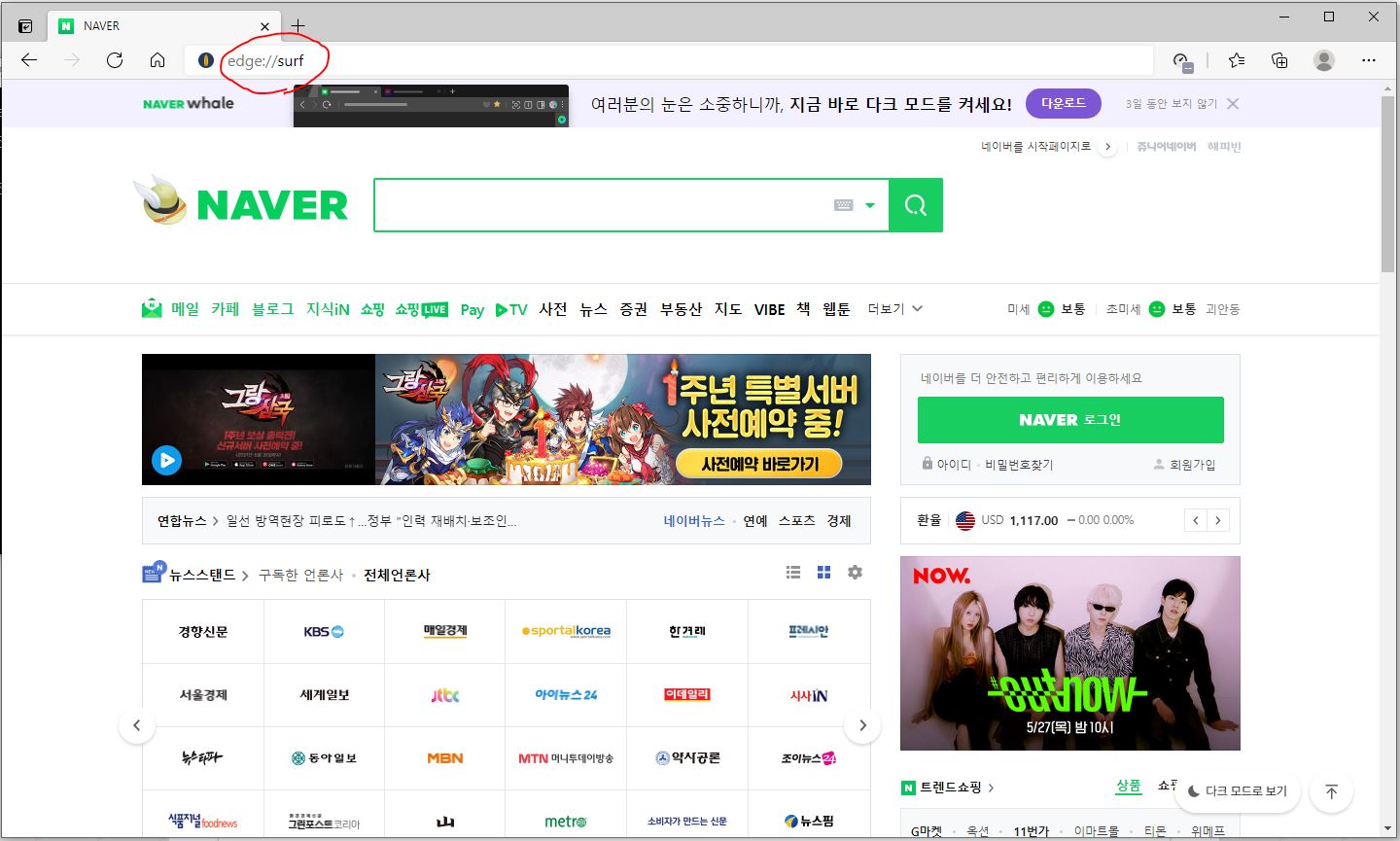Screen dimensions: 1400x841
Task: Reload the current page
Action: 115,60
